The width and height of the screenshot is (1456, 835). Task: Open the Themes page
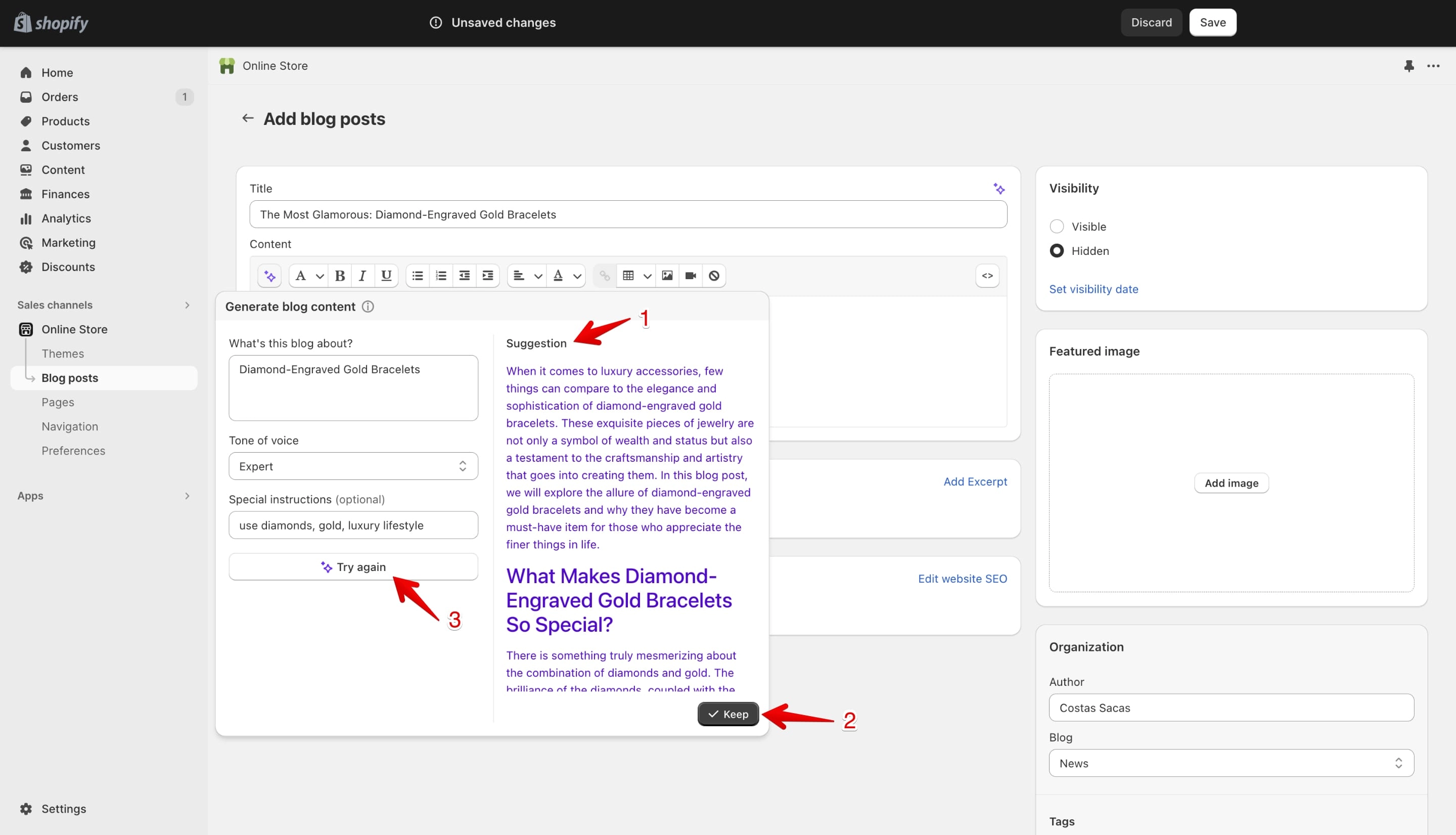pyautogui.click(x=63, y=354)
